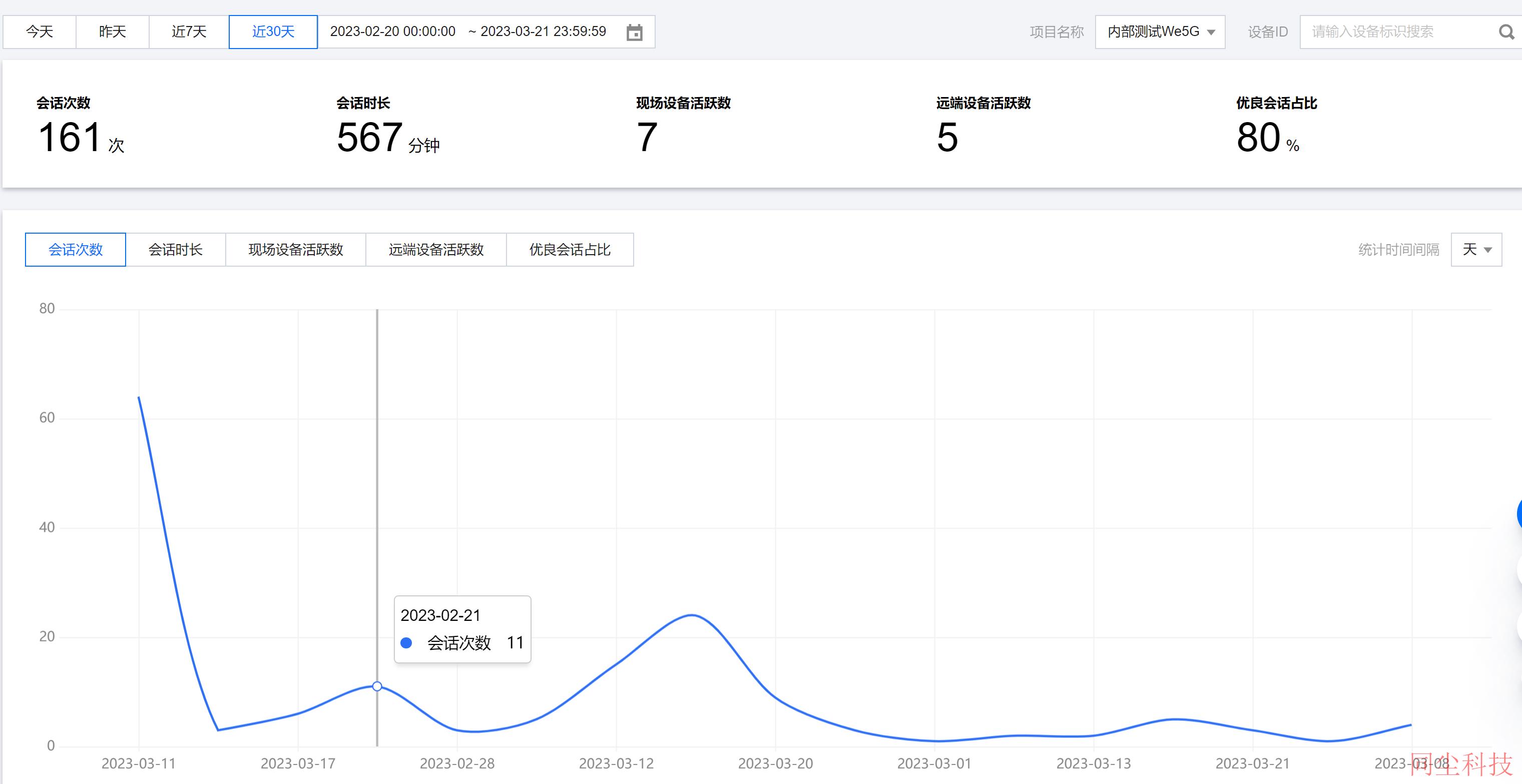
Task: Switch chart to 现场设备活跃数
Action: pyautogui.click(x=295, y=249)
